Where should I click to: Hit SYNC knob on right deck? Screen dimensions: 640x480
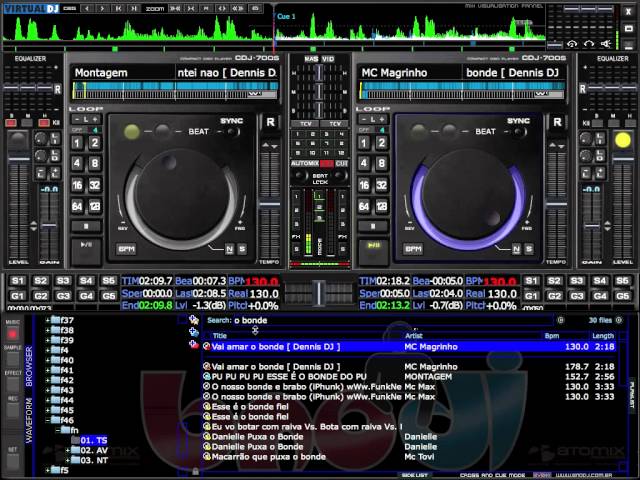click(x=520, y=132)
